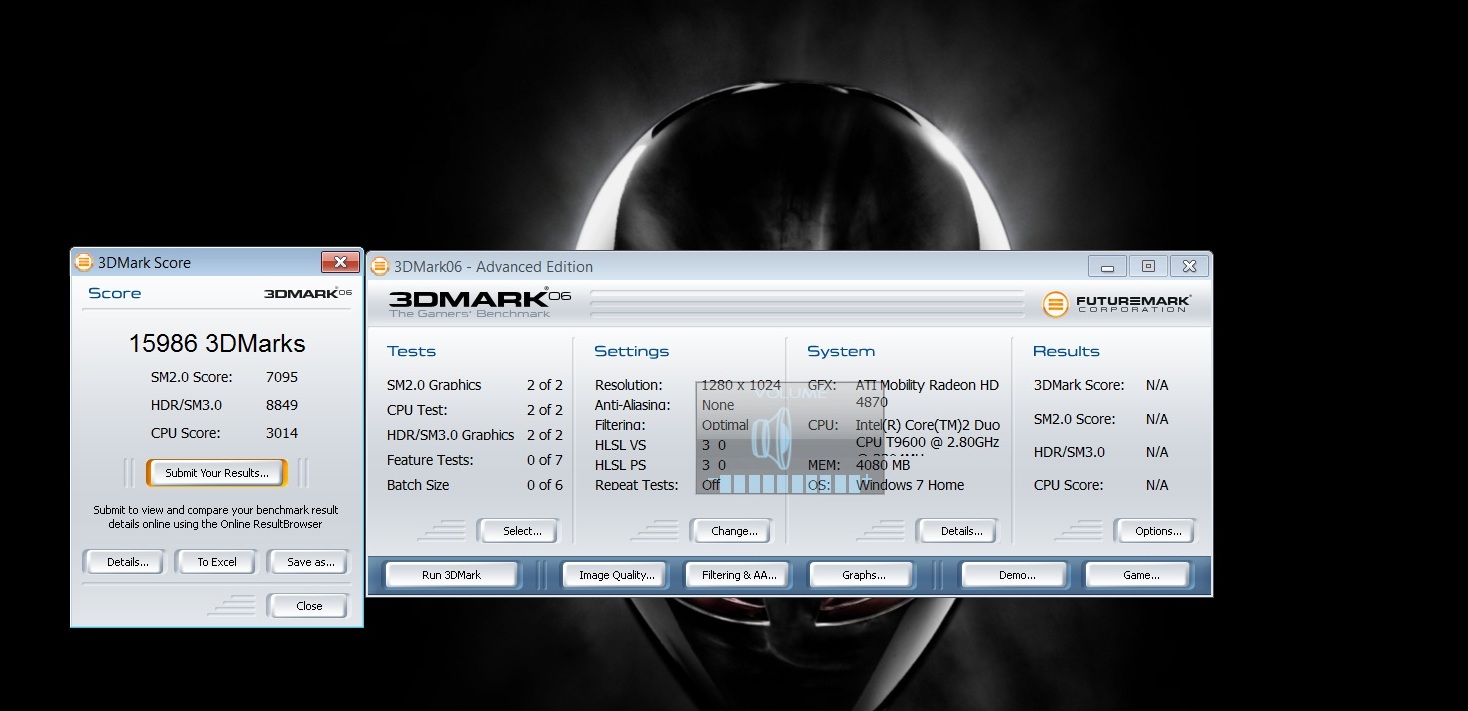Image resolution: width=1468 pixels, height=711 pixels.
Task: Start benchmark with Run 3DMark
Action: click(x=451, y=575)
